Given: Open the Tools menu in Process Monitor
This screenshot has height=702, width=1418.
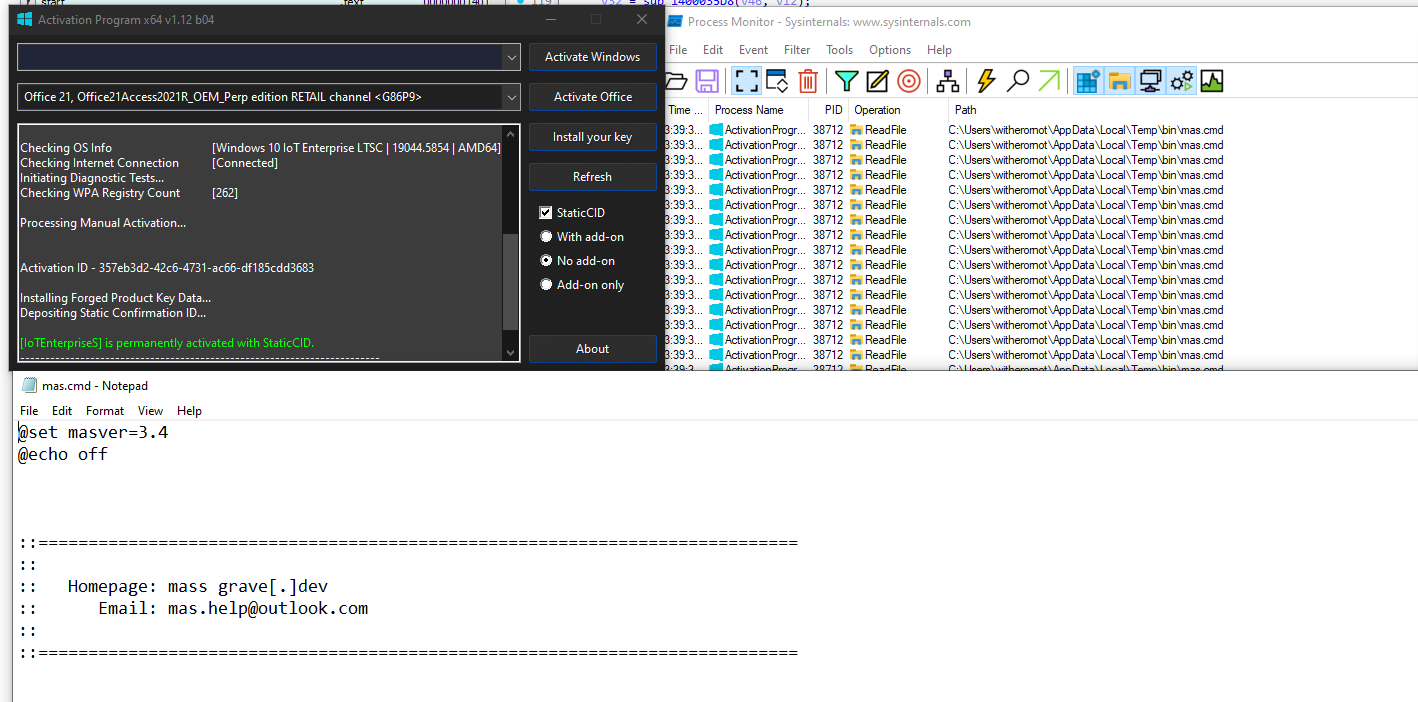Looking at the screenshot, I should pos(840,50).
